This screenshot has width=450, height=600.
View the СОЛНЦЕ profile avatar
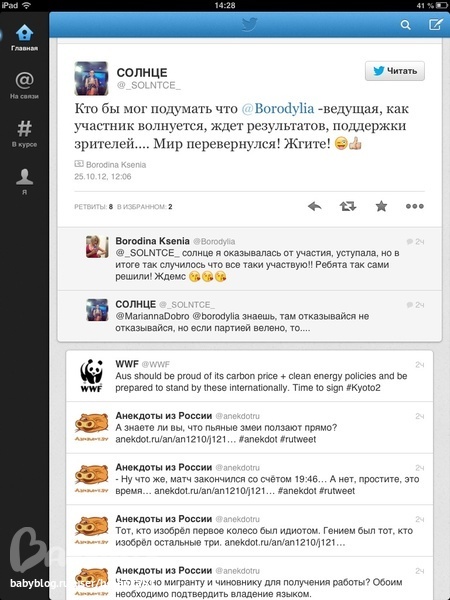tap(91, 78)
